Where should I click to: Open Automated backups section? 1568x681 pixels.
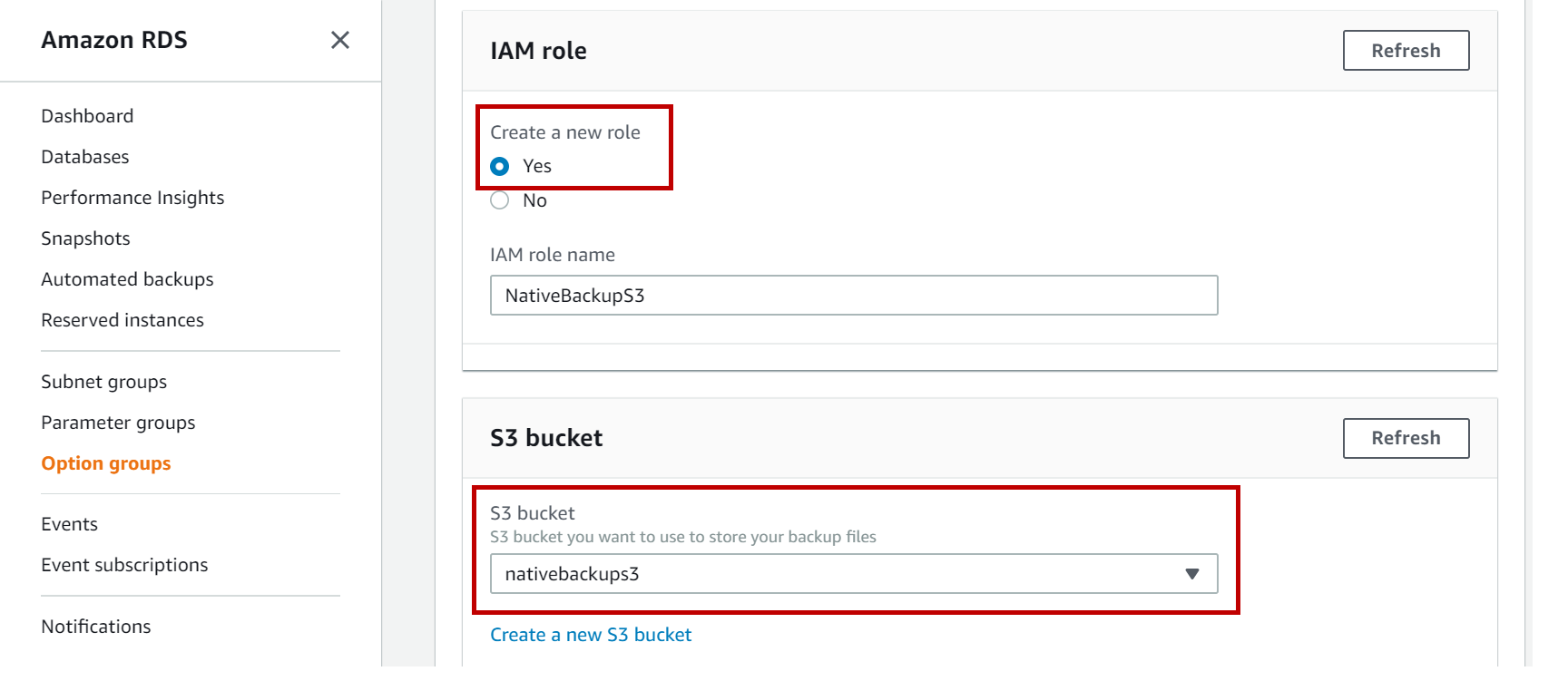click(127, 279)
